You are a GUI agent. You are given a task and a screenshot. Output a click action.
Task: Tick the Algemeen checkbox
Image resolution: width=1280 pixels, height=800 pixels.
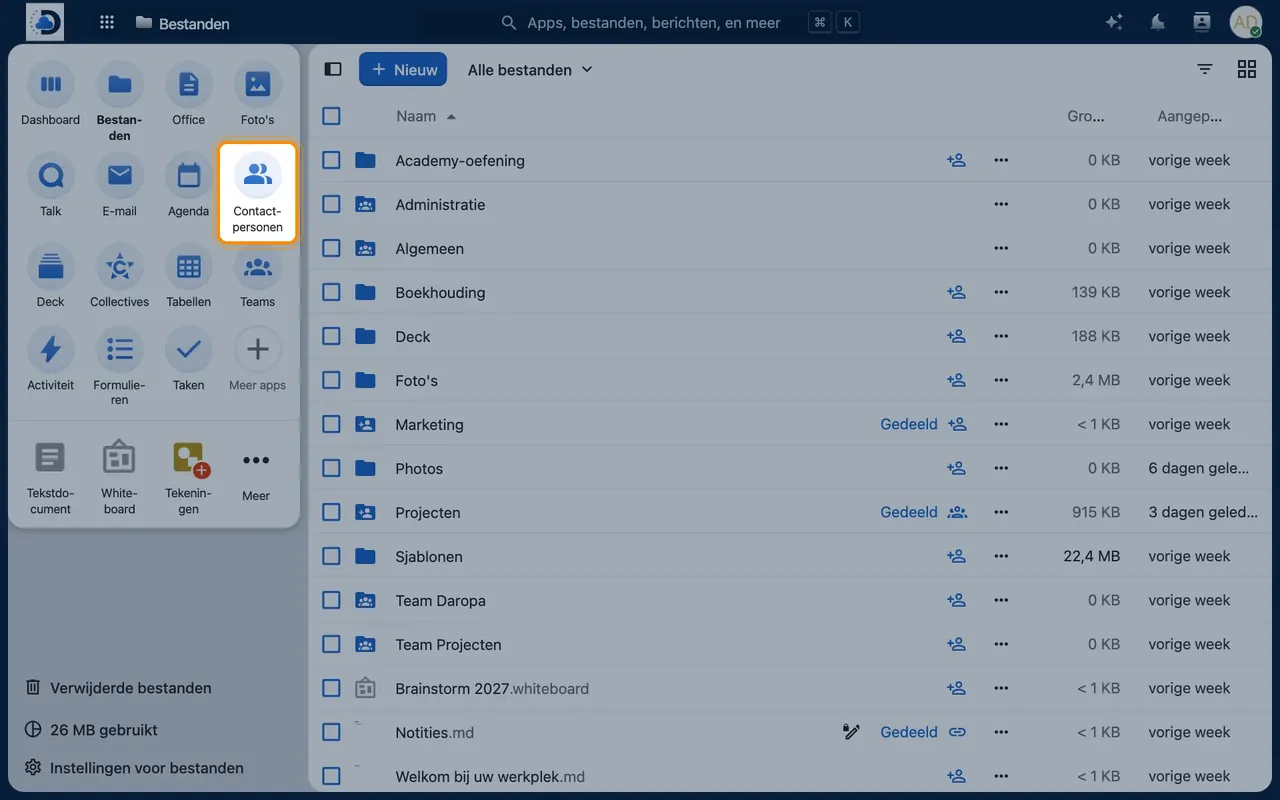click(332, 248)
